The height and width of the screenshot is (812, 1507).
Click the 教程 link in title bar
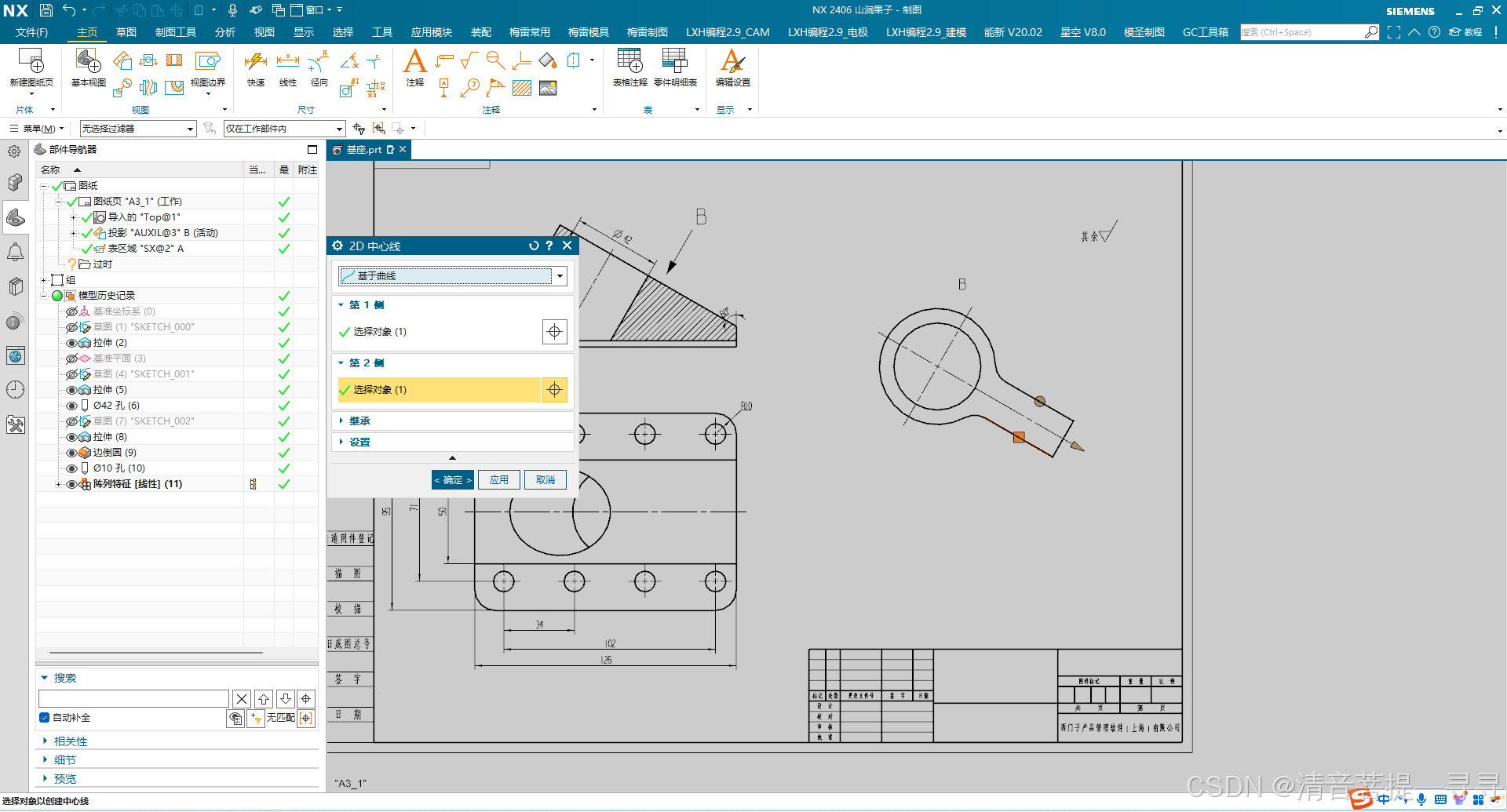1466,32
